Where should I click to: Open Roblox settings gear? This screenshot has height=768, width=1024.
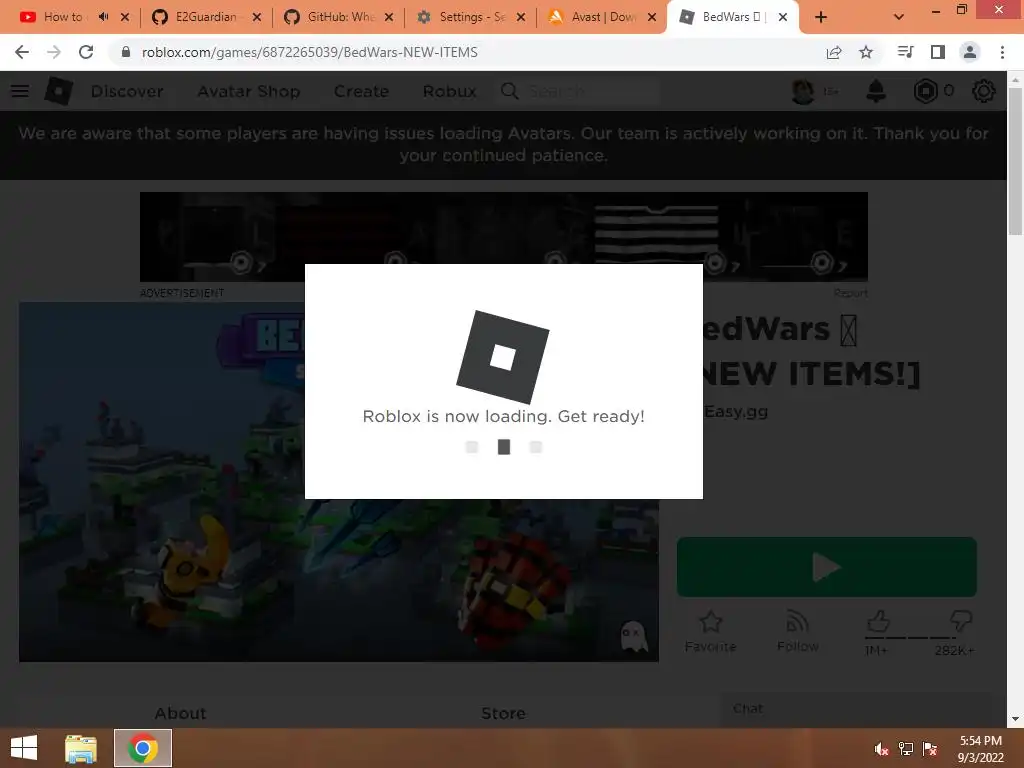click(x=984, y=91)
